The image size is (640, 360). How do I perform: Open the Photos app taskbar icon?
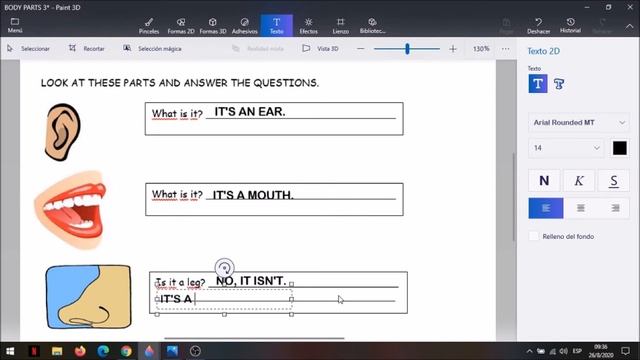point(172,351)
